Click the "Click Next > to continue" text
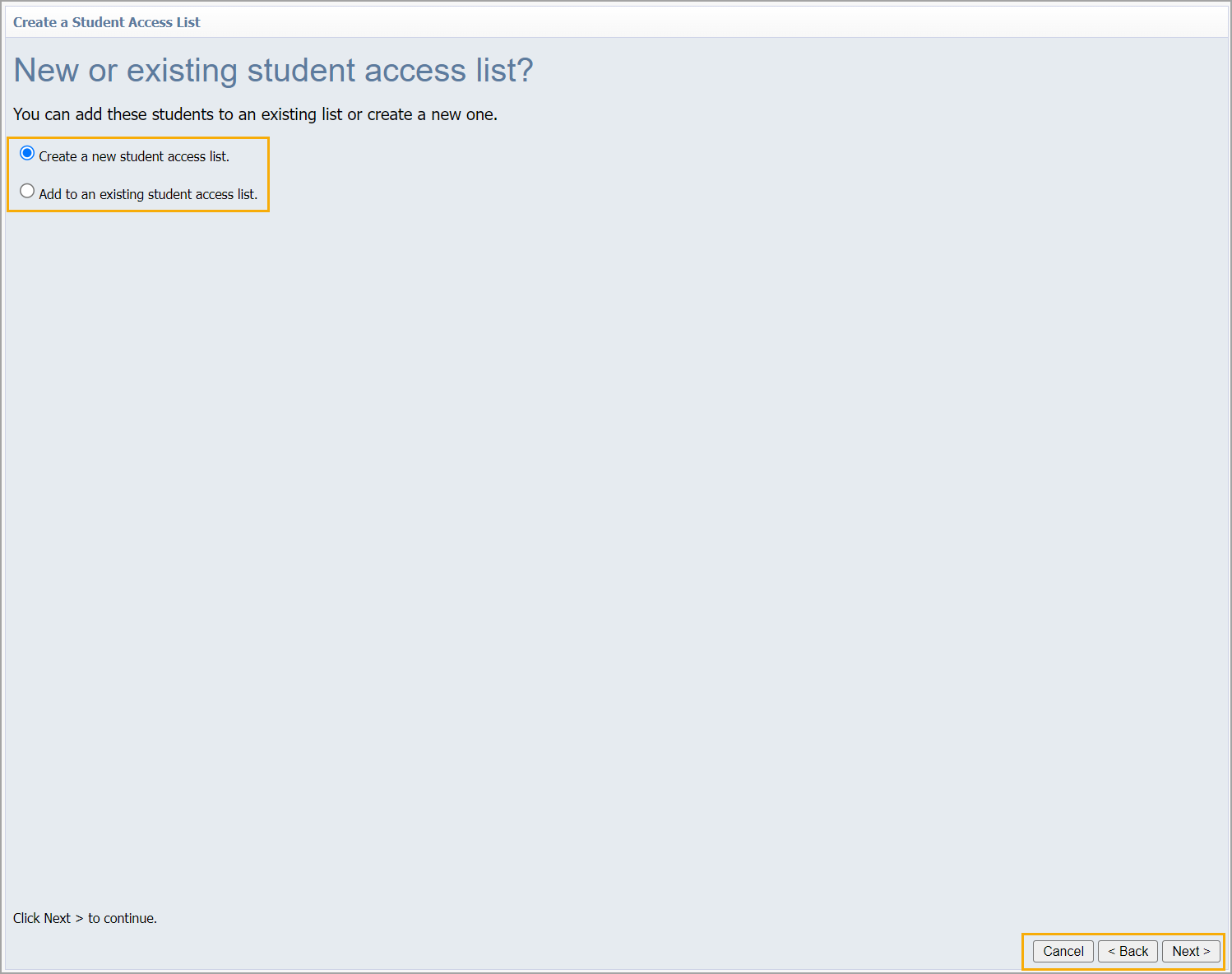Image resolution: width=1232 pixels, height=974 pixels. [x=85, y=918]
